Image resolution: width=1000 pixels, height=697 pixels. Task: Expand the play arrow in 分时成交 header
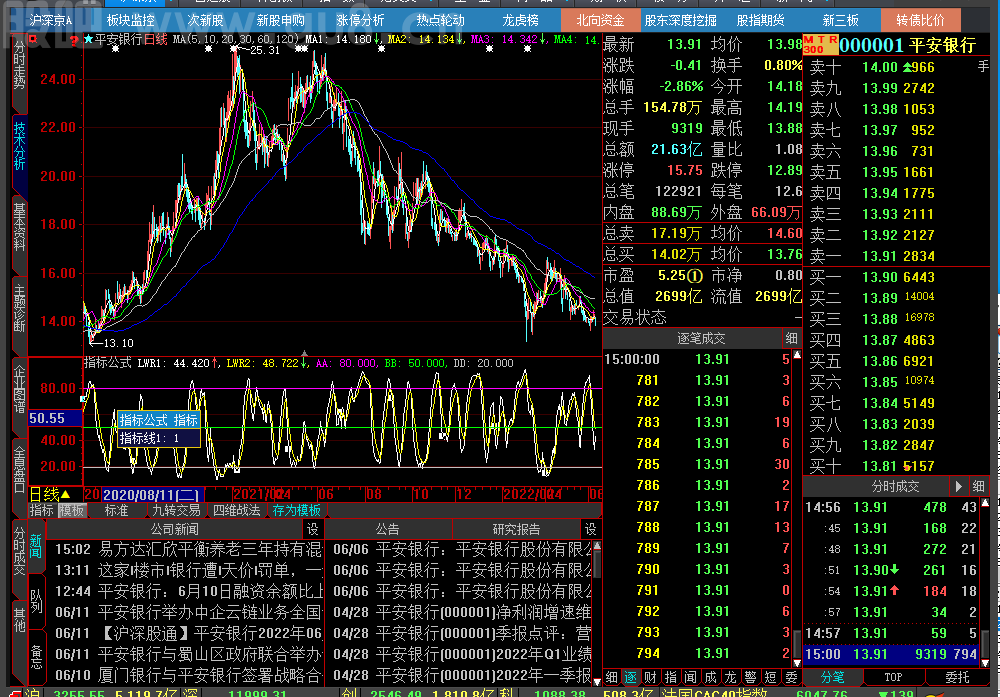click(959, 487)
